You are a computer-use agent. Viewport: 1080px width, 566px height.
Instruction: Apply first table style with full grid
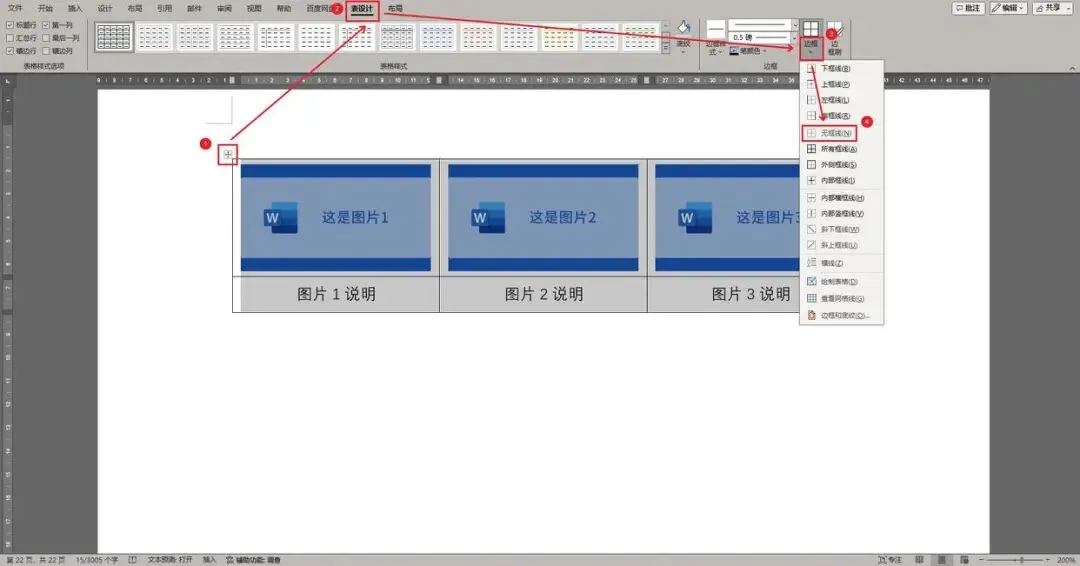(114, 37)
